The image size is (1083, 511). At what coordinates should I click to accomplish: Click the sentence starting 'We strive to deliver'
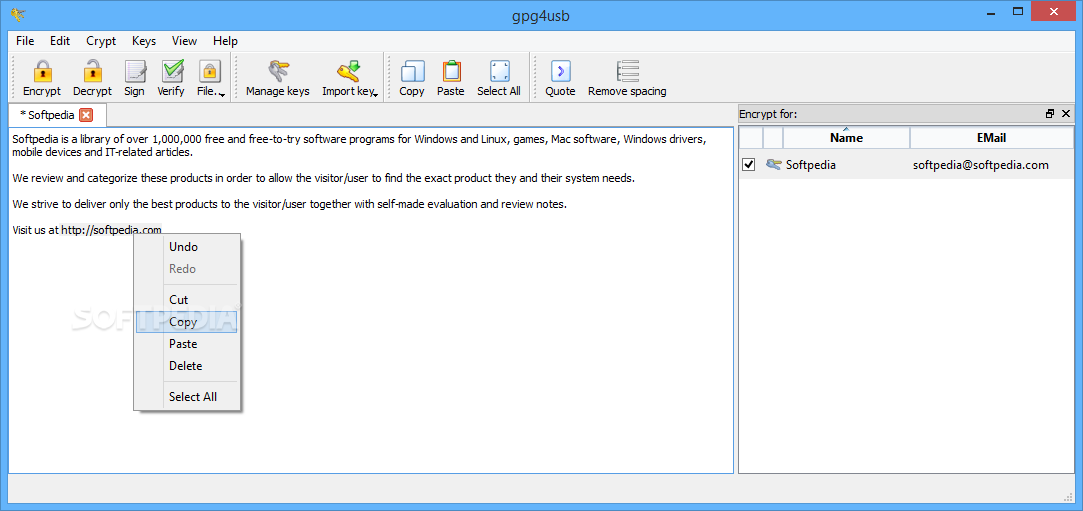[290, 204]
